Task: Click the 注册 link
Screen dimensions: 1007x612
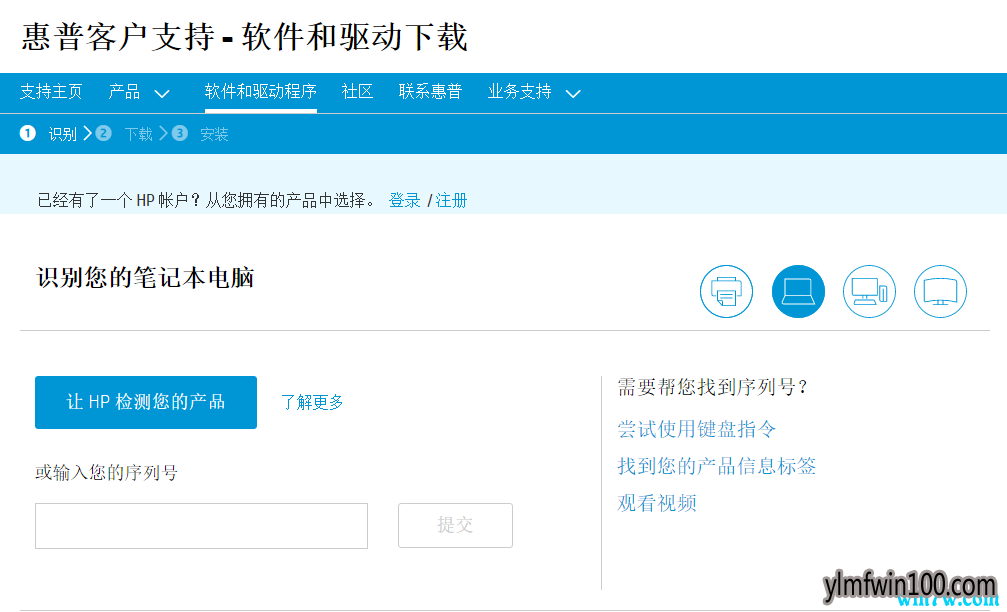Action: pos(451,200)
